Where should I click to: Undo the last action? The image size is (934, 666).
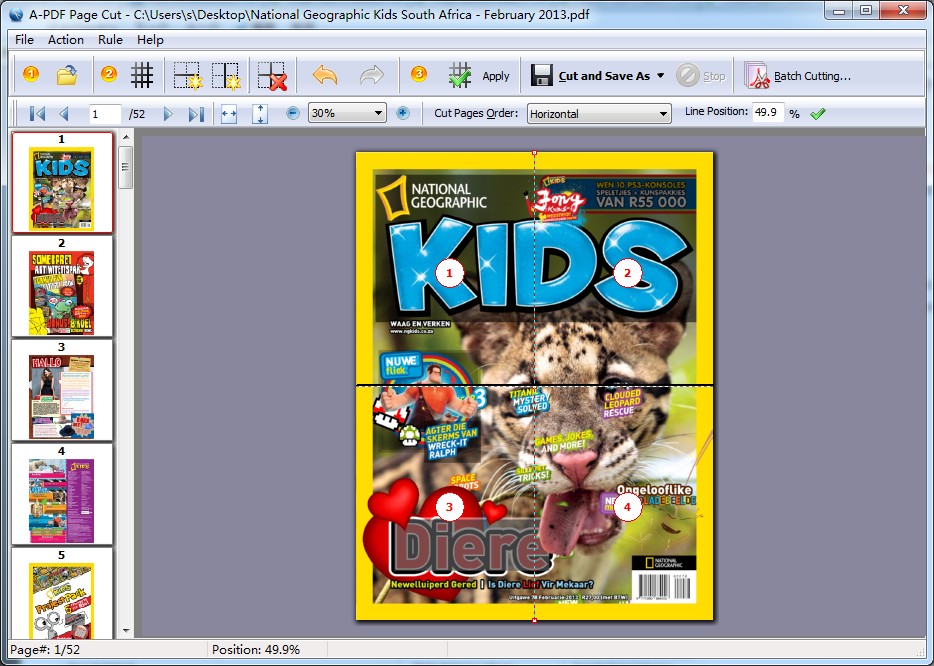(325, 75)
